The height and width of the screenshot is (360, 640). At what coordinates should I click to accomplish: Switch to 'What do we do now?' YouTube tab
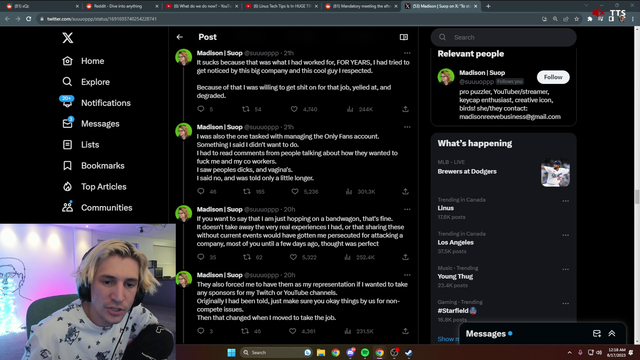(x=201, y=6)
